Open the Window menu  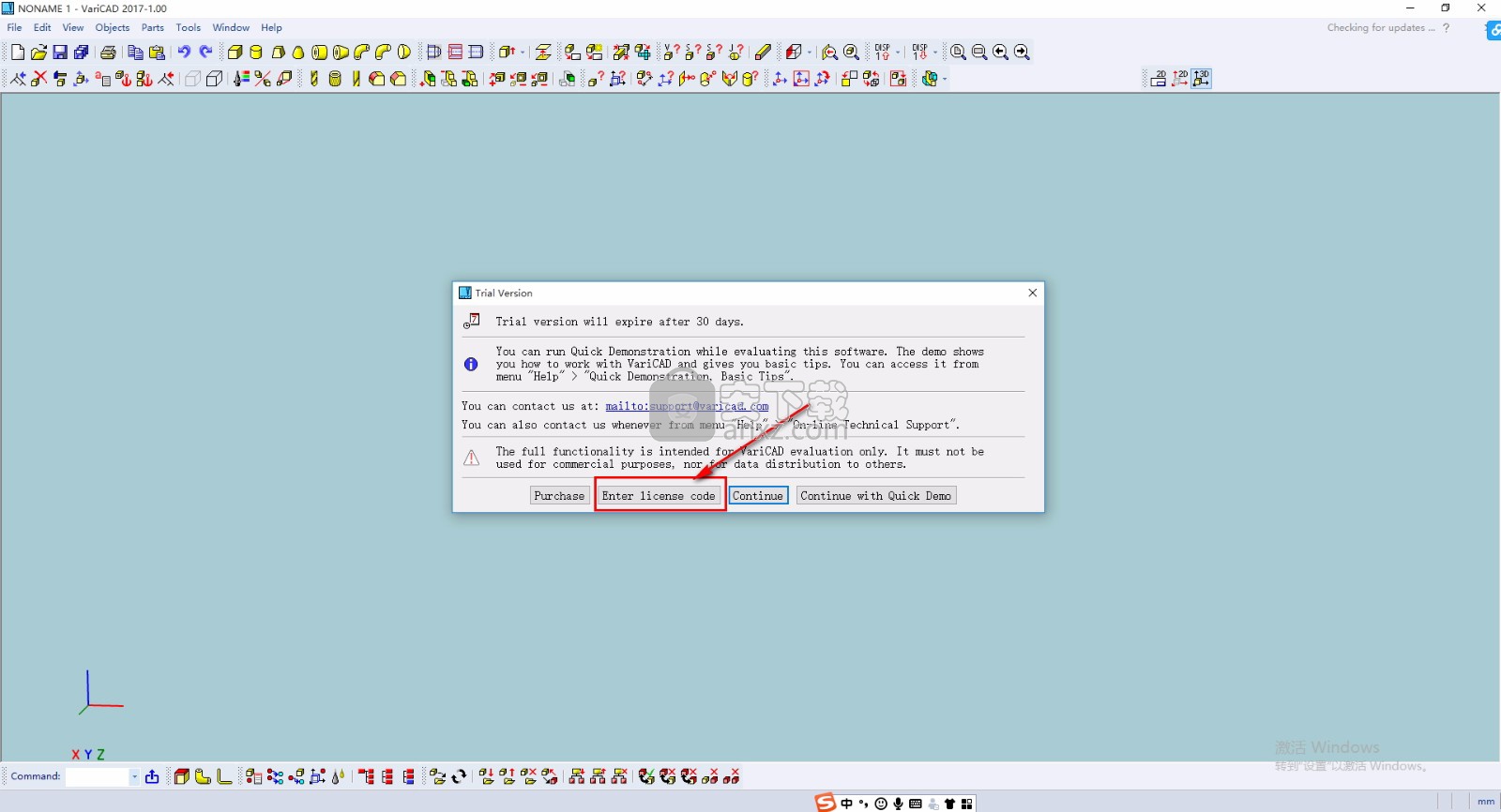pos(231,28)
